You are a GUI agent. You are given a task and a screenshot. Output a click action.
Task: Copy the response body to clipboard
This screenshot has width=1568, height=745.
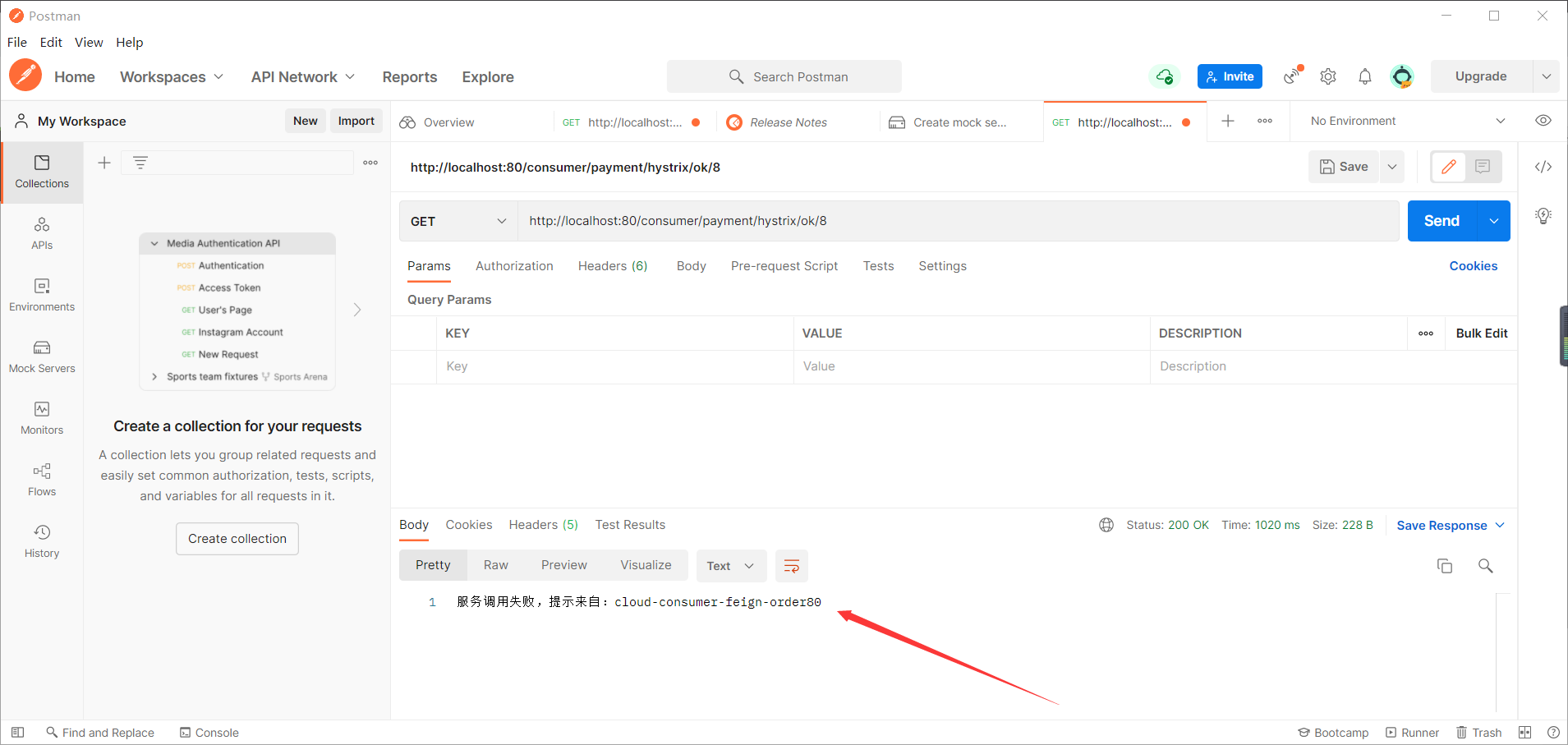pyautogui.click(x=1445, y=566)
